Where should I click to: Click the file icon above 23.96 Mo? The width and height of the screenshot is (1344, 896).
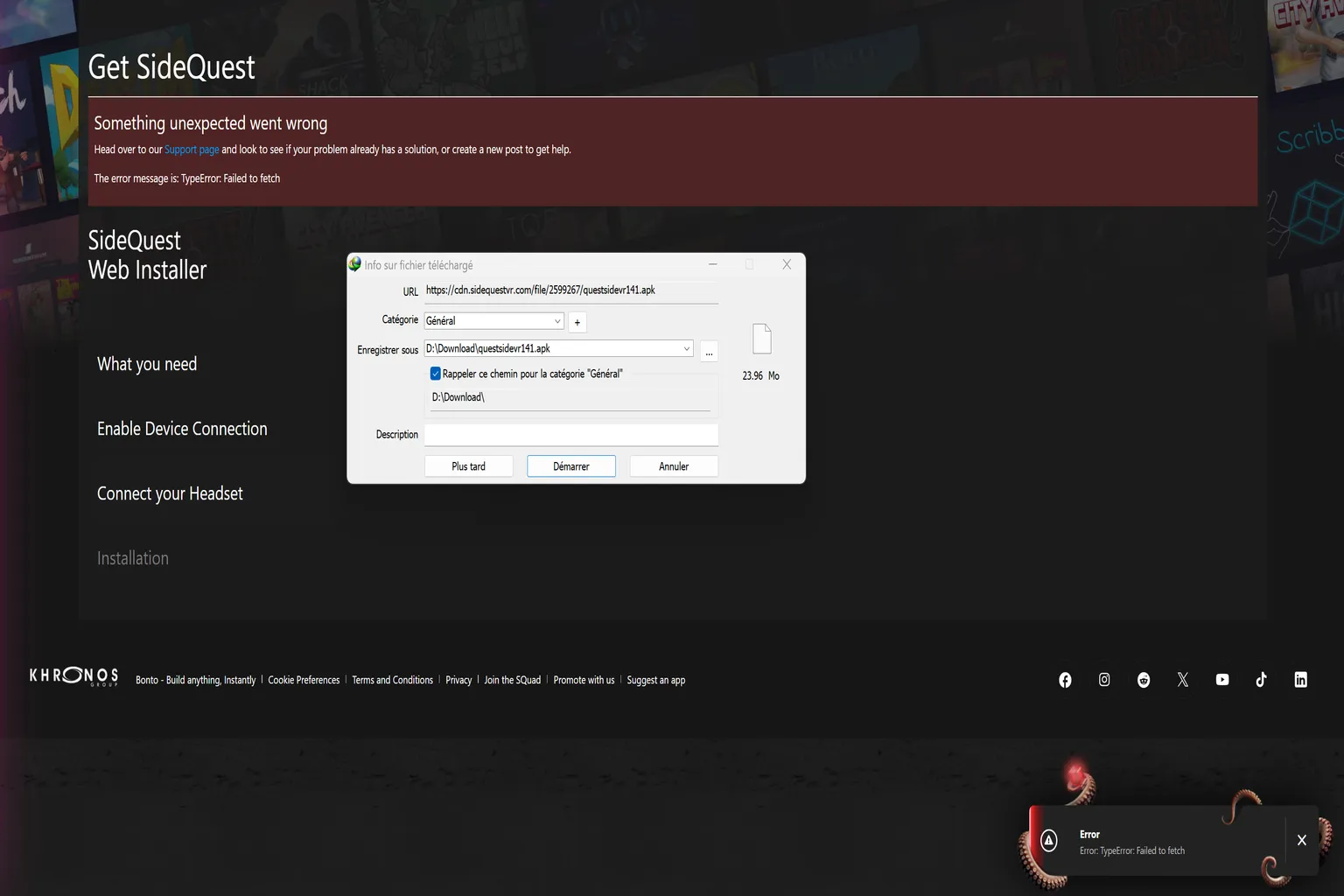coord(762,339)
